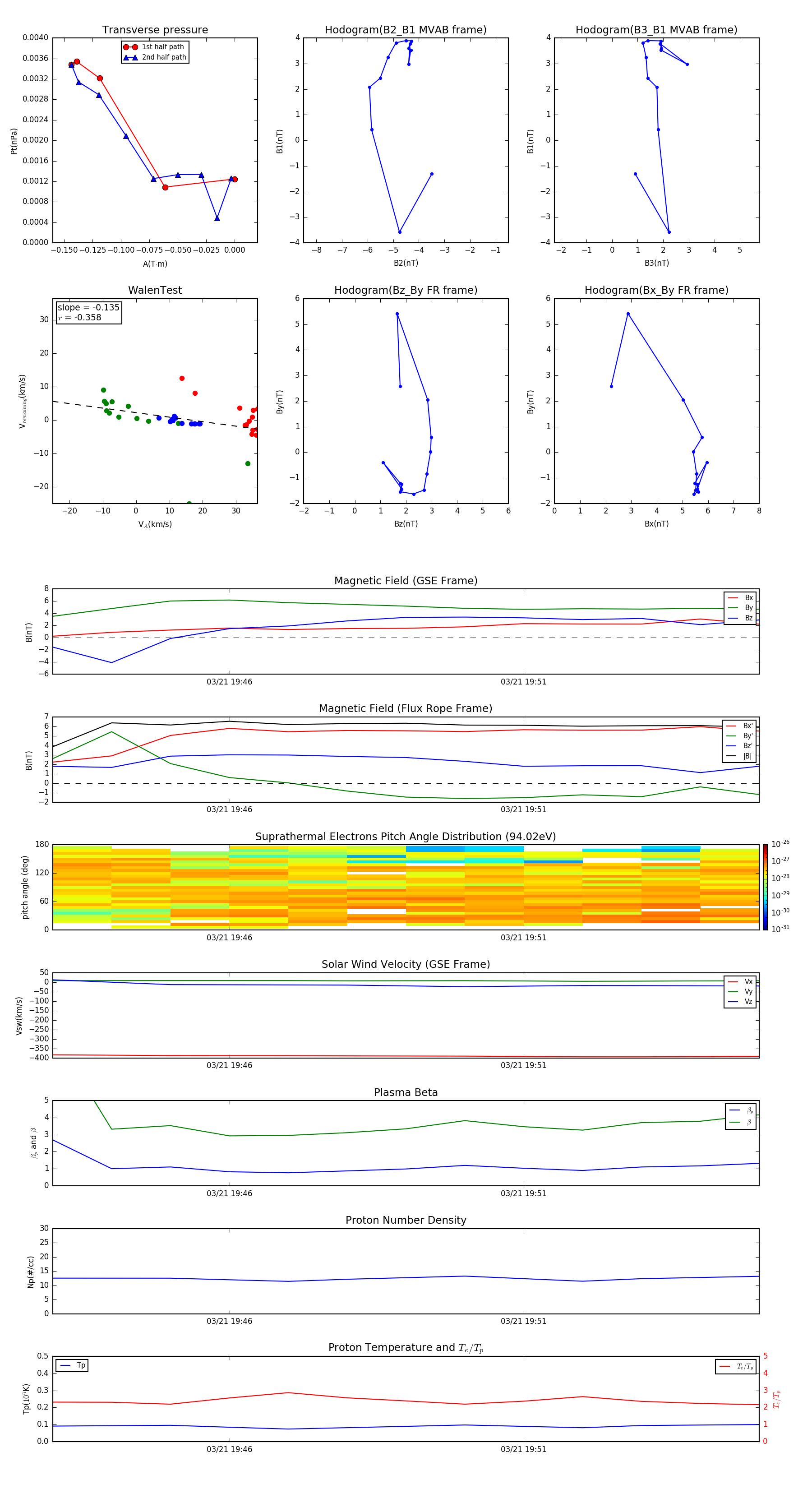Select the blue βp entry in Plasma Beta legend

pyautogui.click(x=742, y=1110)
